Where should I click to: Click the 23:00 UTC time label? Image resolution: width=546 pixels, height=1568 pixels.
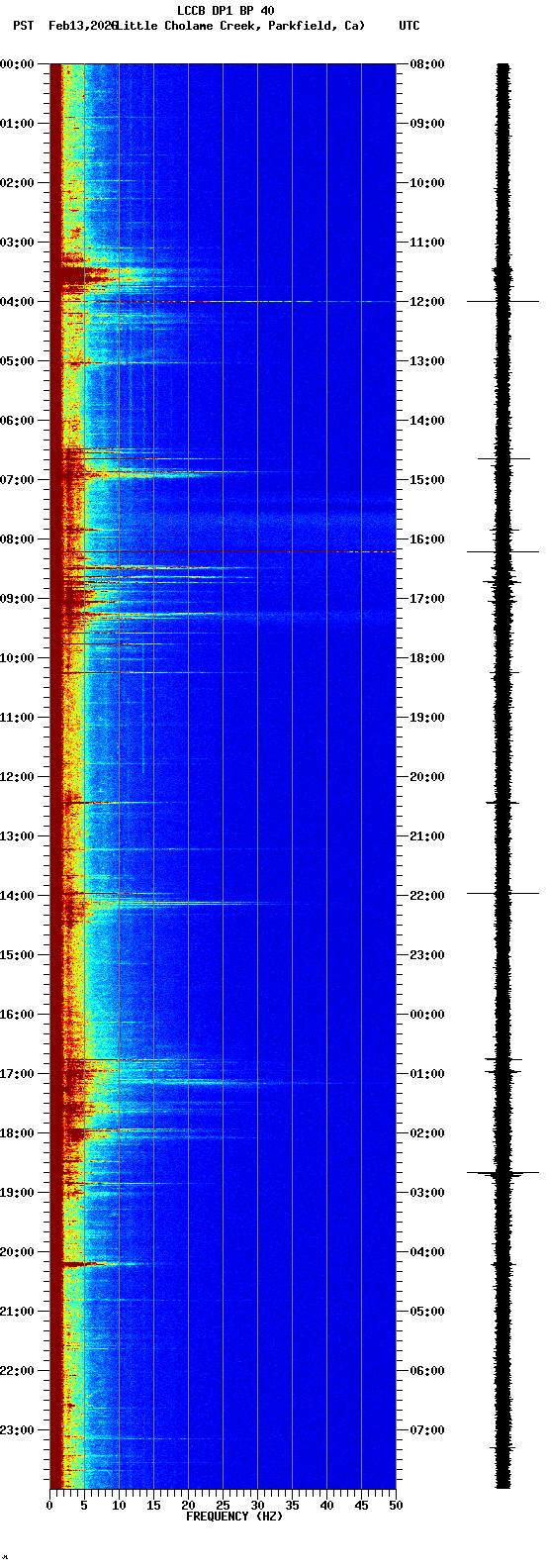click(x=428, y=955)
